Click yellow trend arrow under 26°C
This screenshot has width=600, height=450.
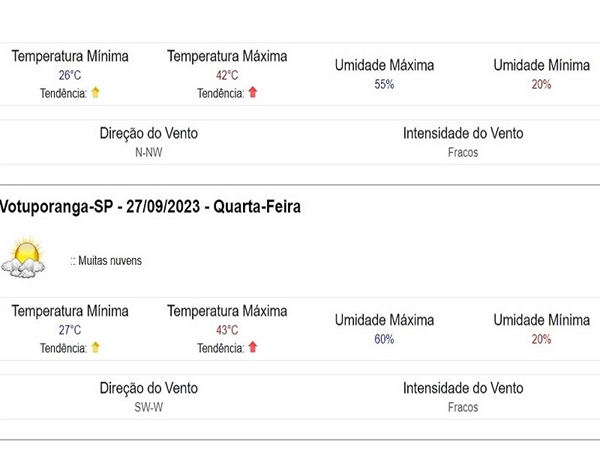click(x=96, y=93)
